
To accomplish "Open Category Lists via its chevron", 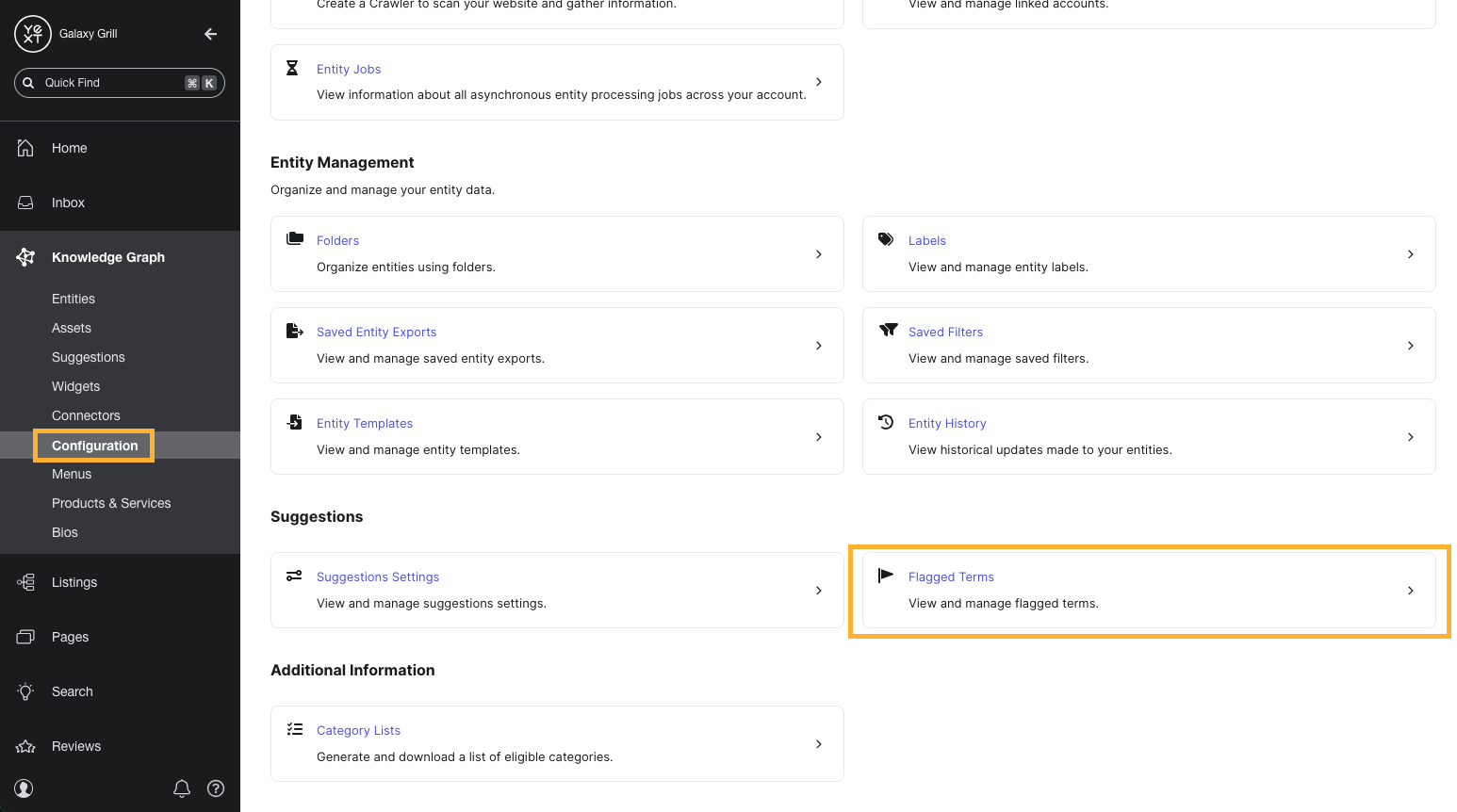I will pos(818,743).
